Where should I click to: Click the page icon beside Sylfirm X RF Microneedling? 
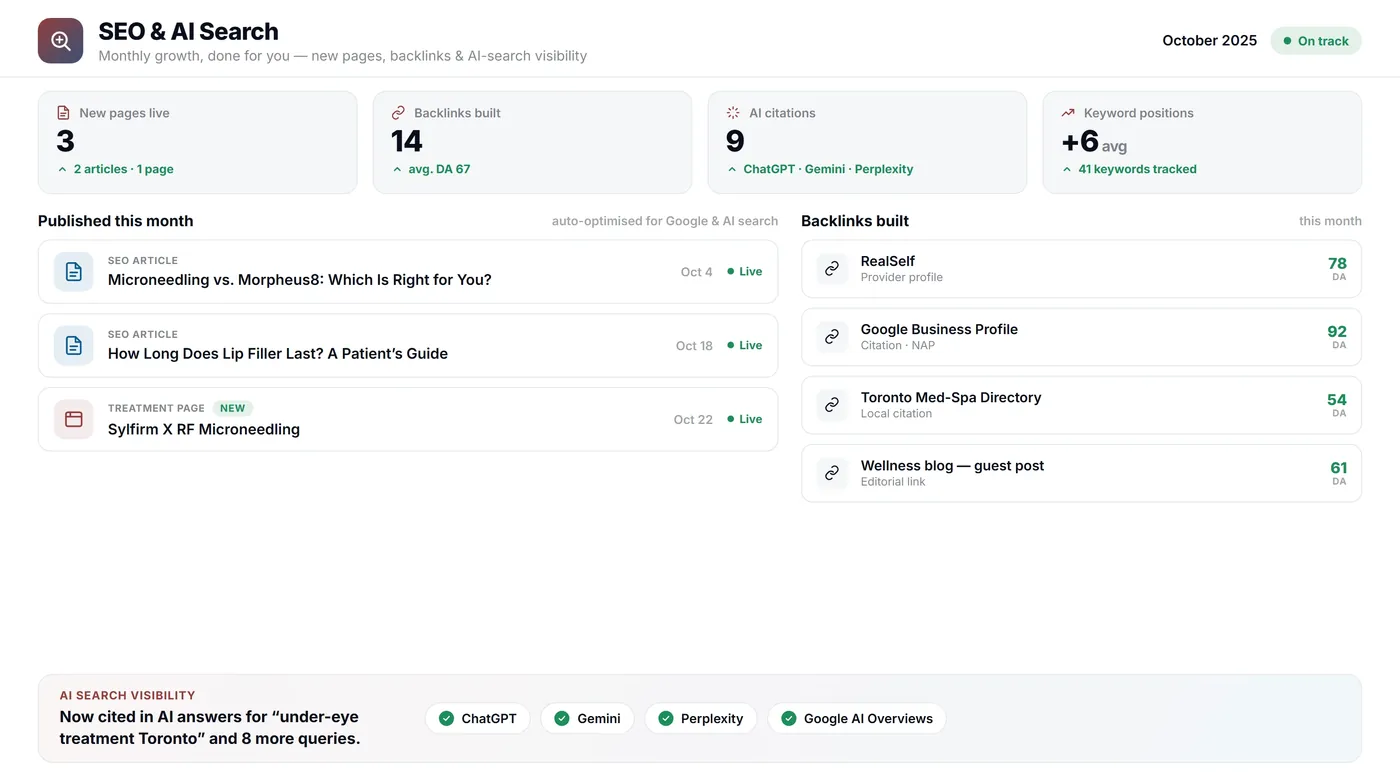(74, 419)
